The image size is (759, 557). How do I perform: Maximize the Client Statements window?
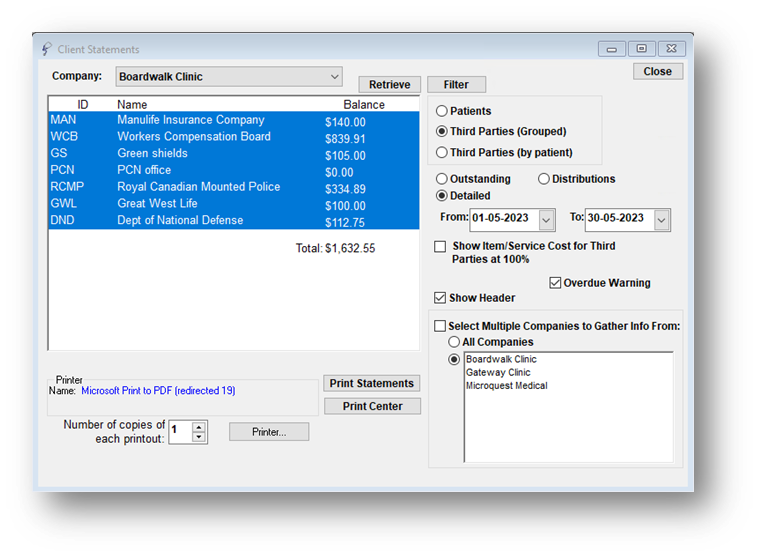point(641,48)
